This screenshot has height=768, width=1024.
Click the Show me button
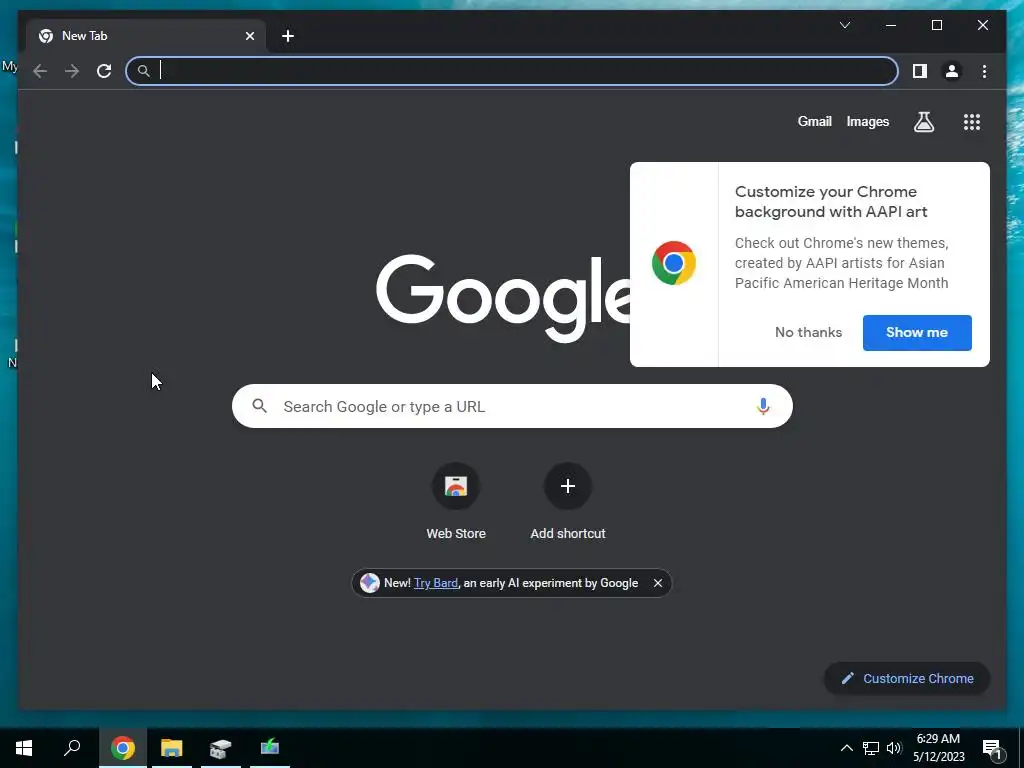(917, 332)
